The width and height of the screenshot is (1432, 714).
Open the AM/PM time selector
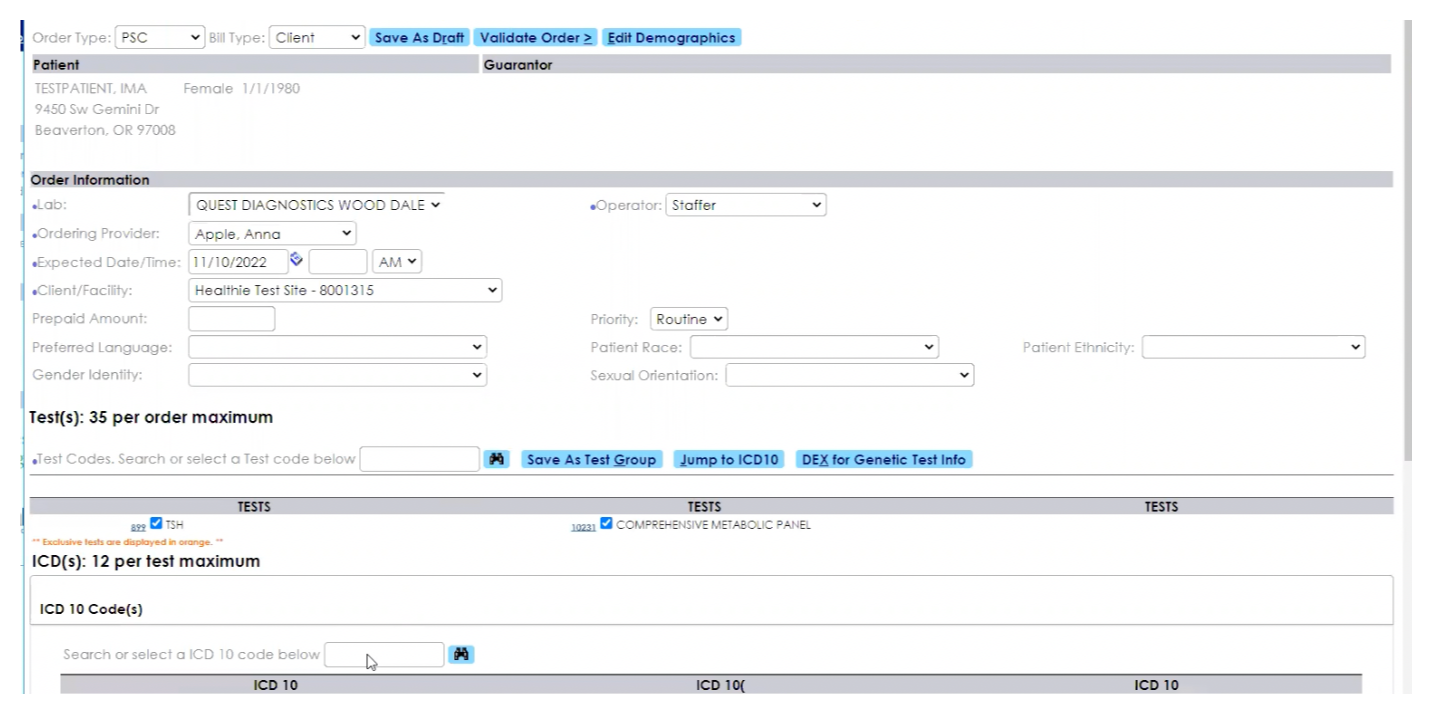397,262
